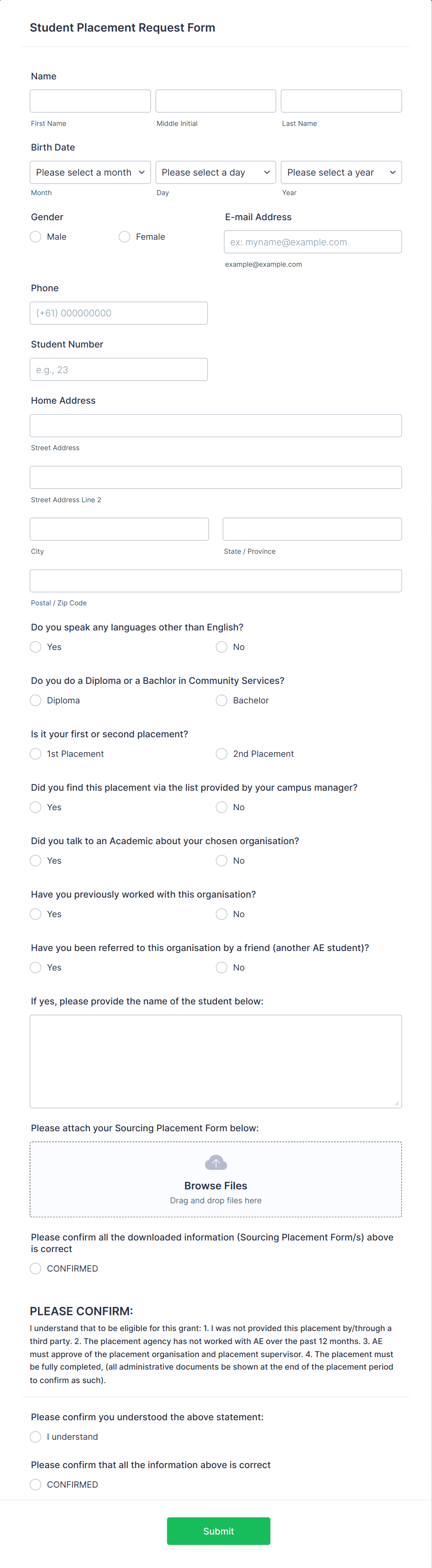The width and height of the screenshot is (432, 1568).
Task: Click the First Name input field
Action: tap(90, 100)
